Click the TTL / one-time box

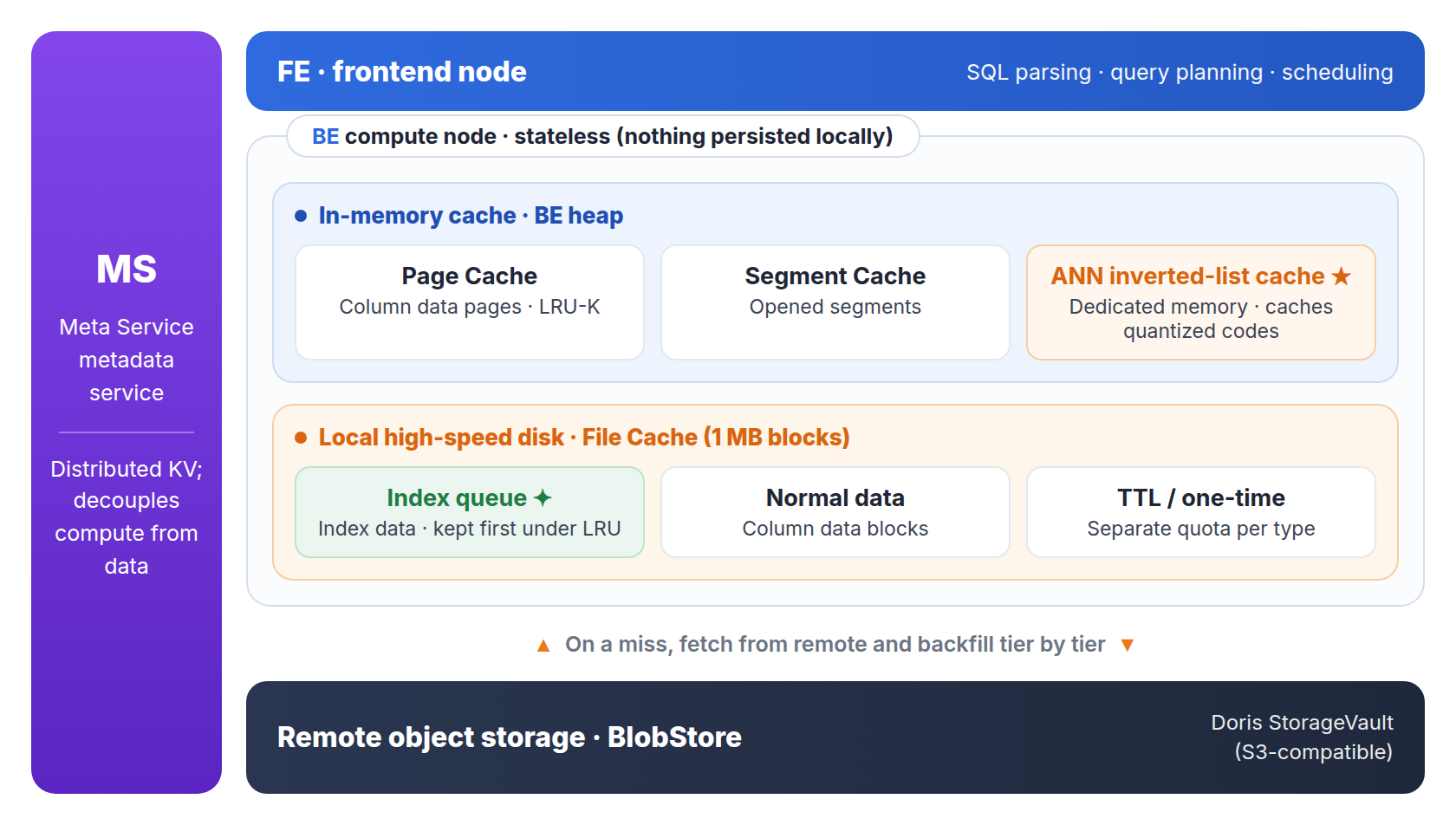(1201, 512)
